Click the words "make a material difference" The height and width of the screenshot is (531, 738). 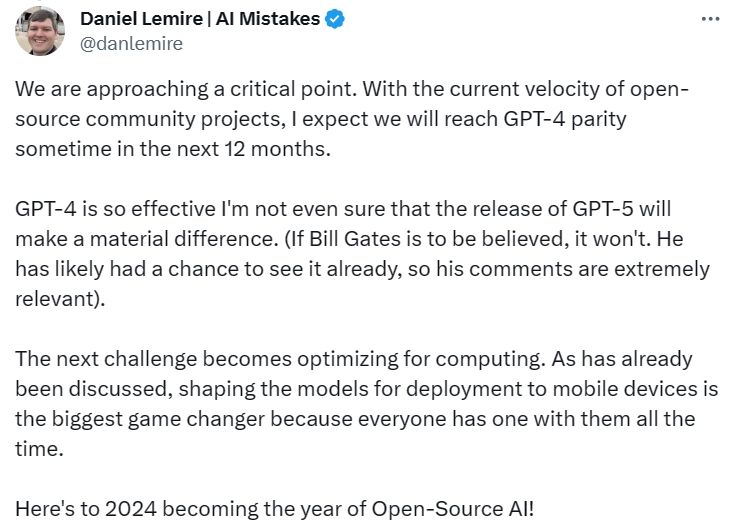(x=120, y=241)
